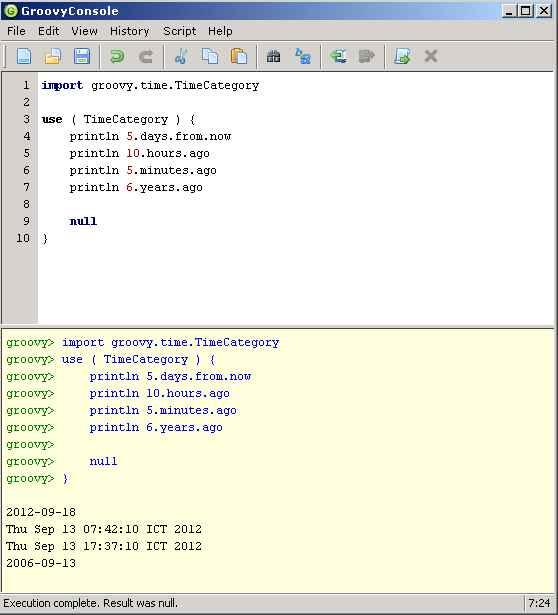The height and width of the screenshot is (615, 558).
Task: Click the Paste clipboard icon
Action: coord(239,56)
